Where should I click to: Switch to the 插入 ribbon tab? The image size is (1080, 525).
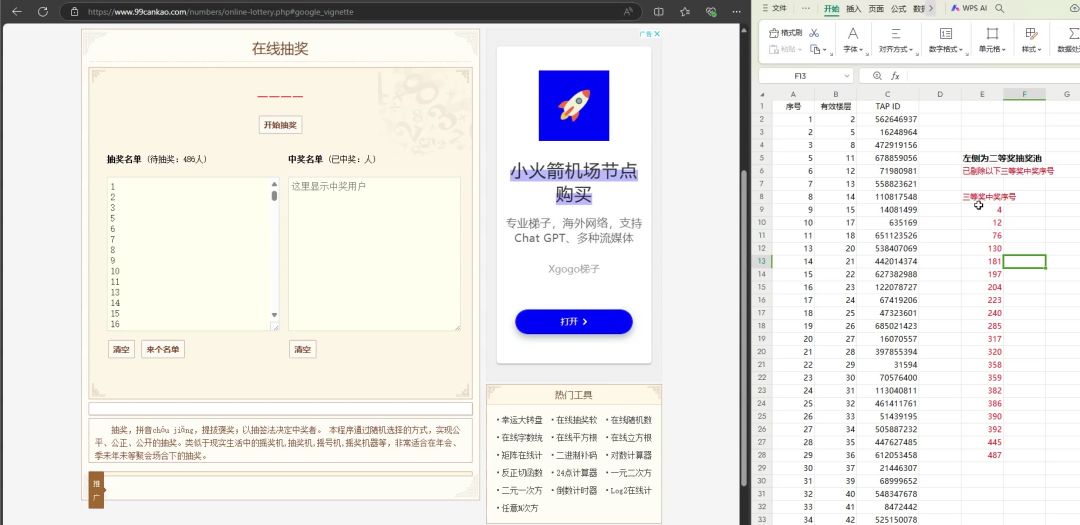[x=853, y=8]
